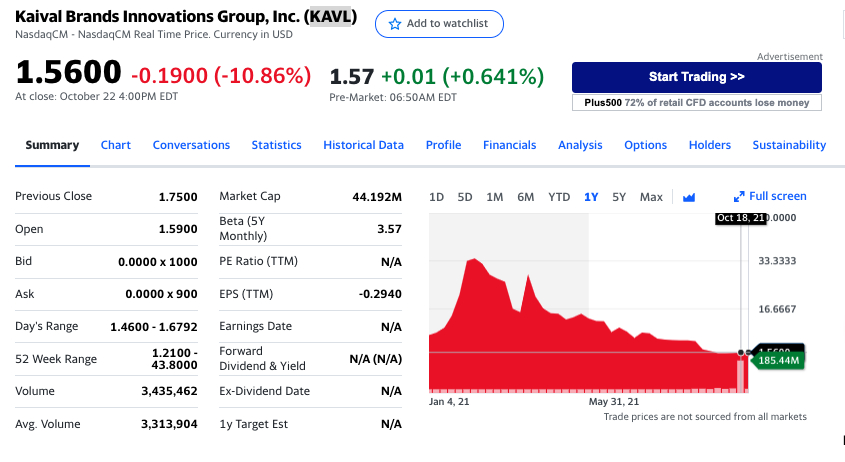The image size is (845, 462).
Task: Click the Plus500 advertisement disclaimer text
Action: tap(696, 103)
